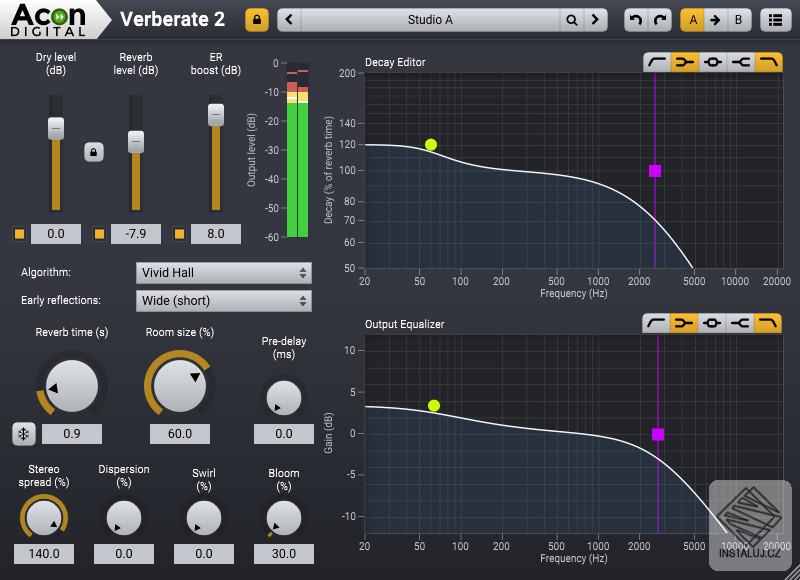
Task: Toggle Output Equalizer low-cut filter band
Action: 656,323
